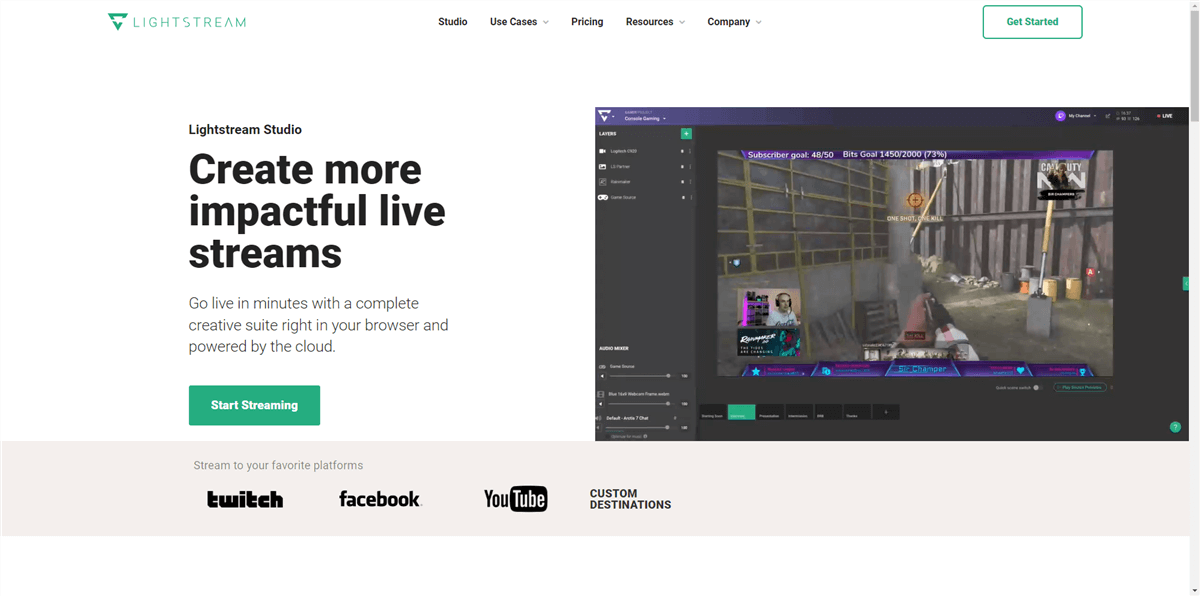Go to the Pricing page
Image resolution: width=1200 pixels, height=596 pixels.
(587, 22)
